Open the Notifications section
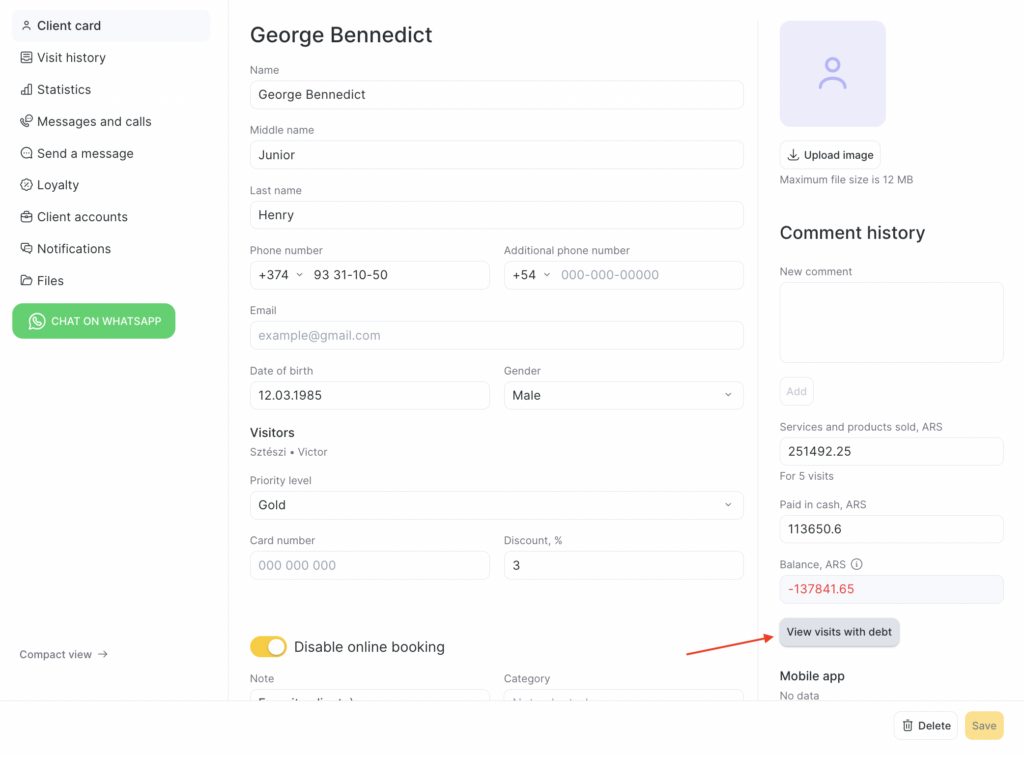 point(73,249)
